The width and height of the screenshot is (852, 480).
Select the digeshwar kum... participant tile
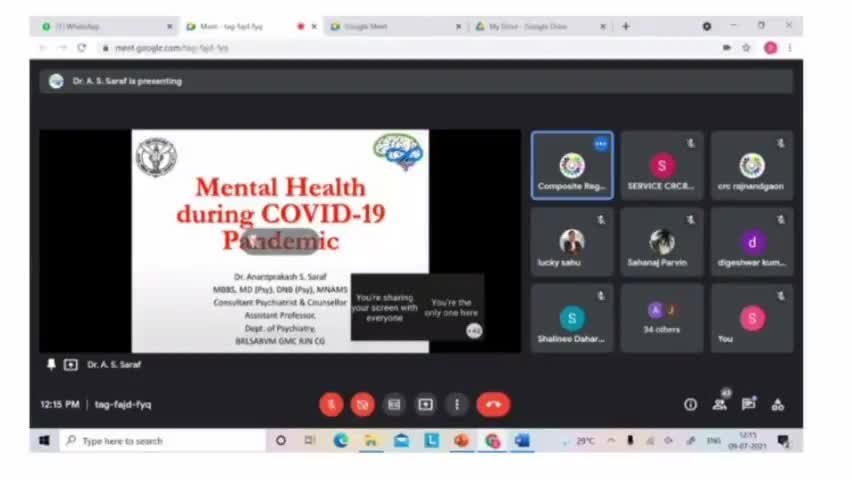(x=752, y=242)
